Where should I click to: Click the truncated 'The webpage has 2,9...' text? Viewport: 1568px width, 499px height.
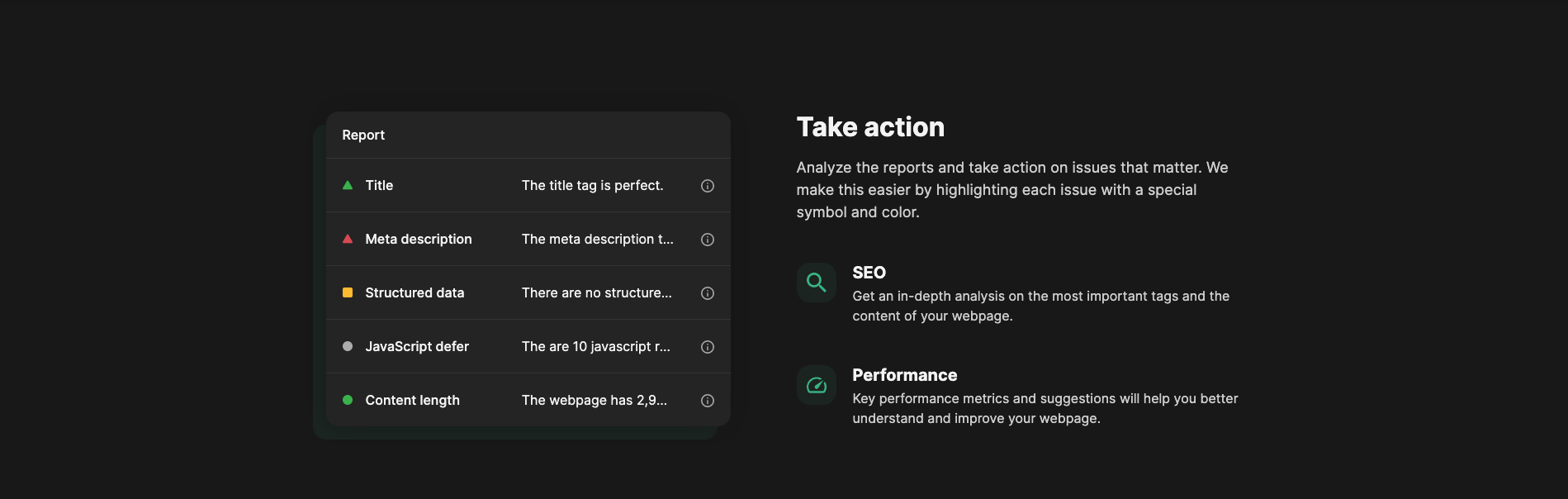595,400
